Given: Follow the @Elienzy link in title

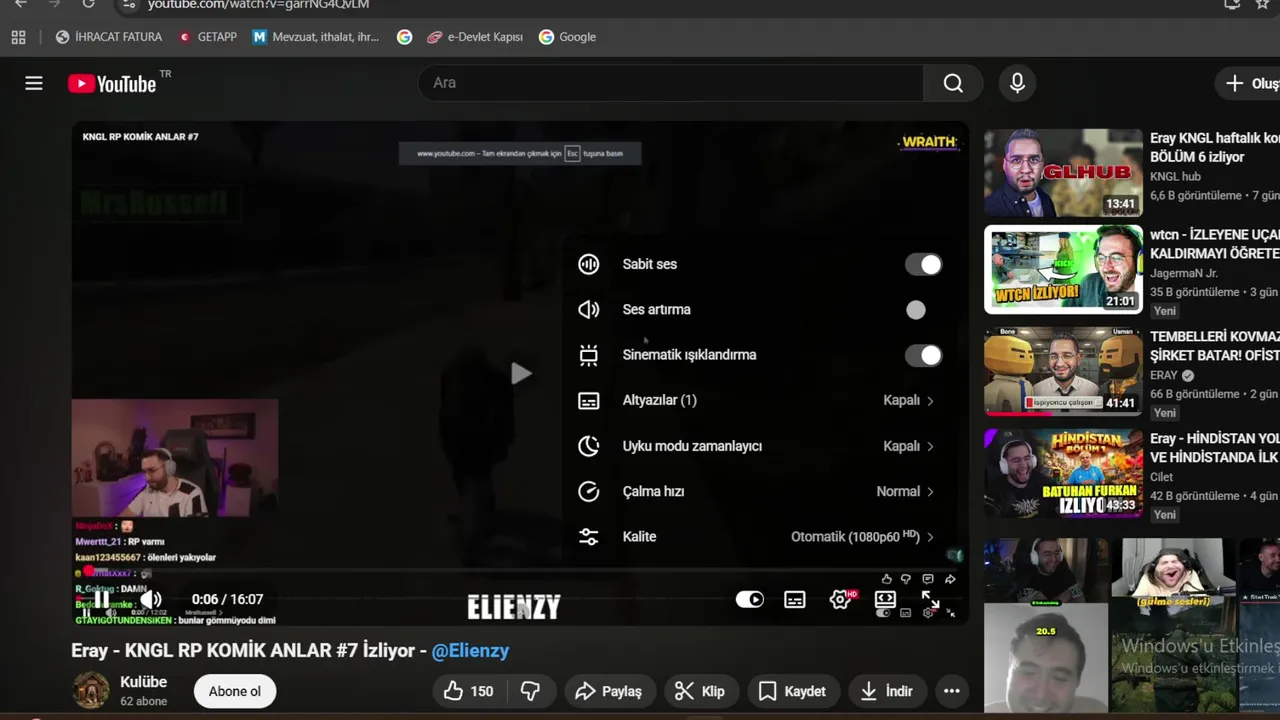Looking at the screenshot, I should tap(470, 650).
